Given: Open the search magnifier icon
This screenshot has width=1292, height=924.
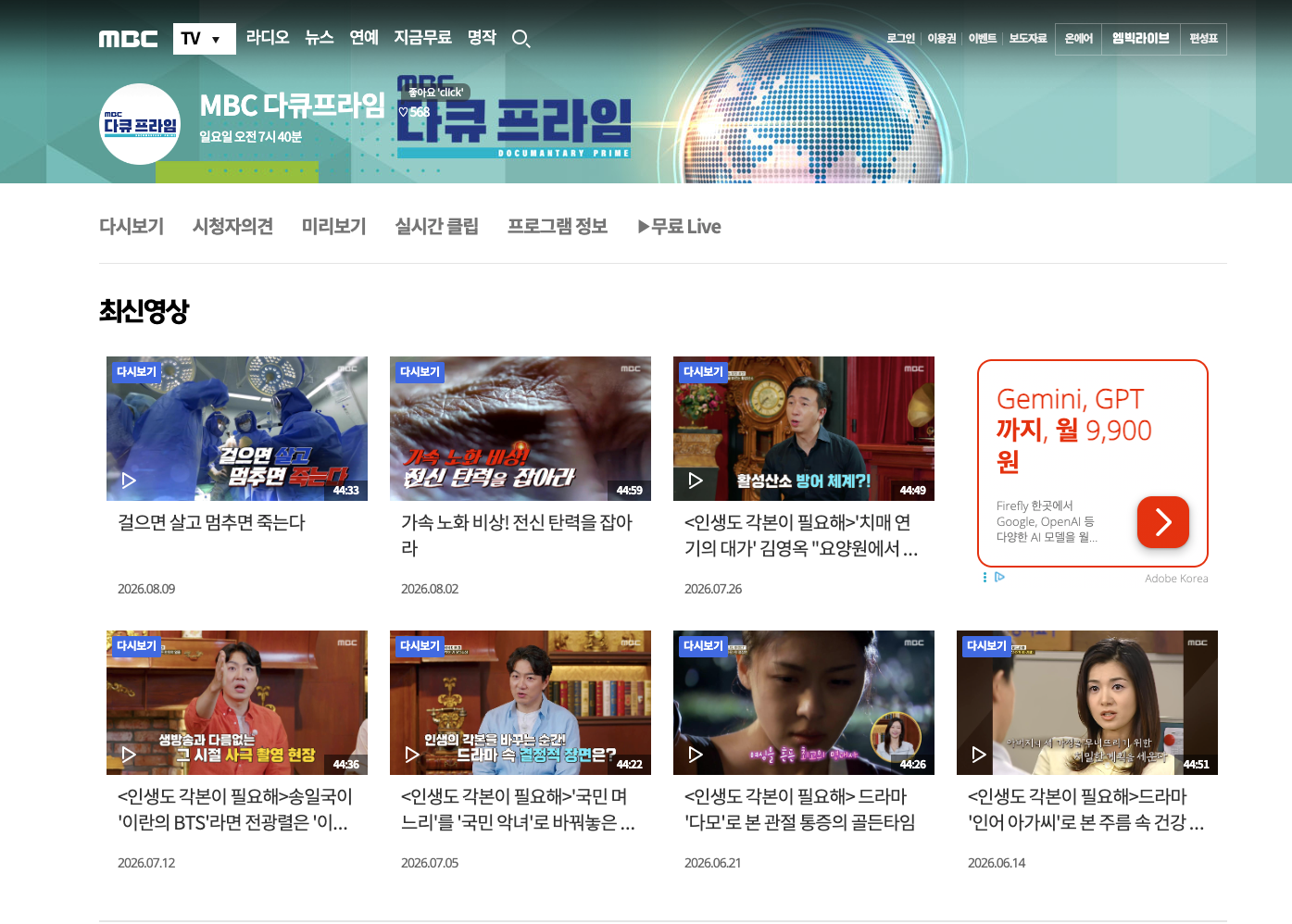Looking at the screenshot, I should coord(521,39).
